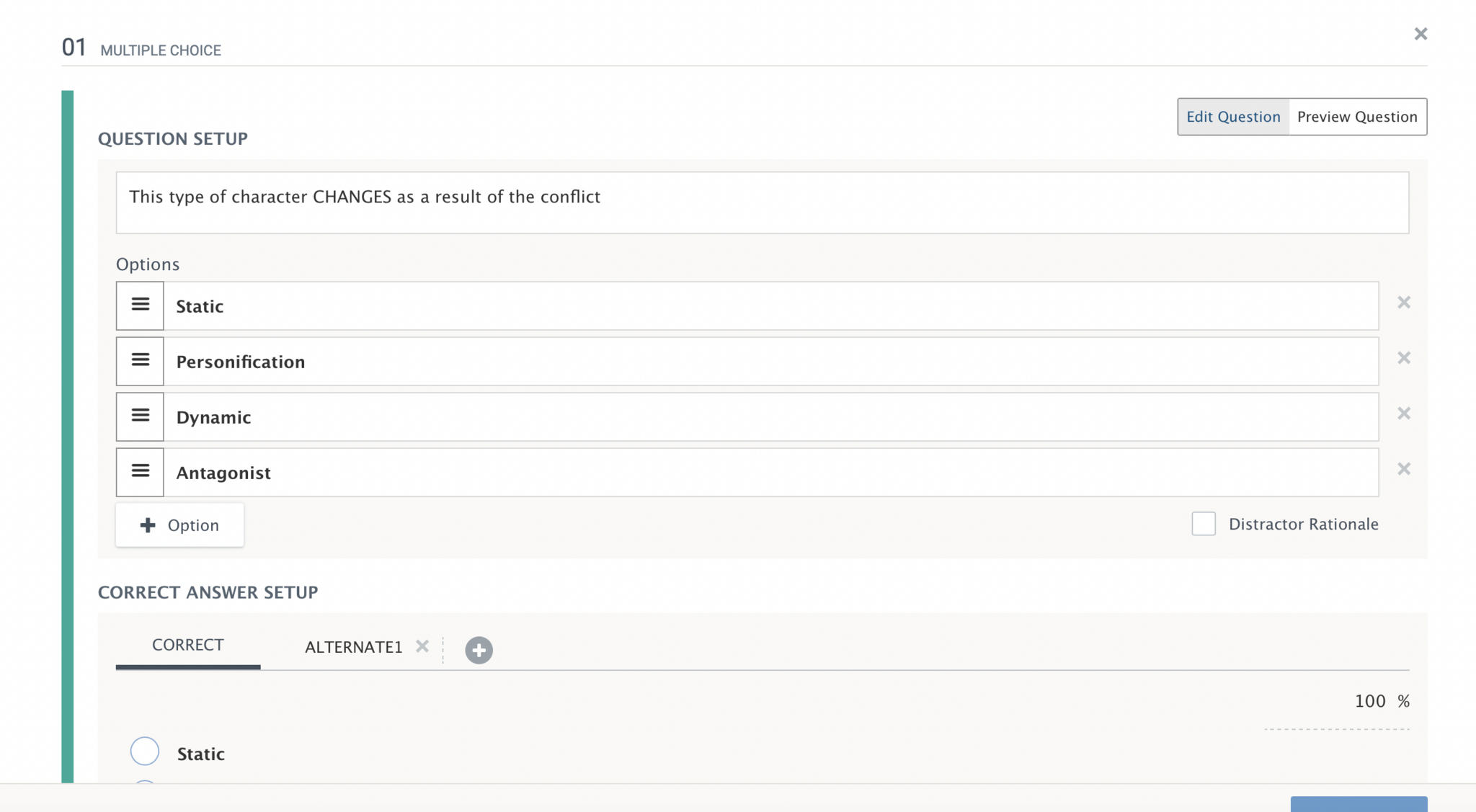
Task: Delete the Antagonist answer option
Action: pyautogui.click(x=1403, y=469)
